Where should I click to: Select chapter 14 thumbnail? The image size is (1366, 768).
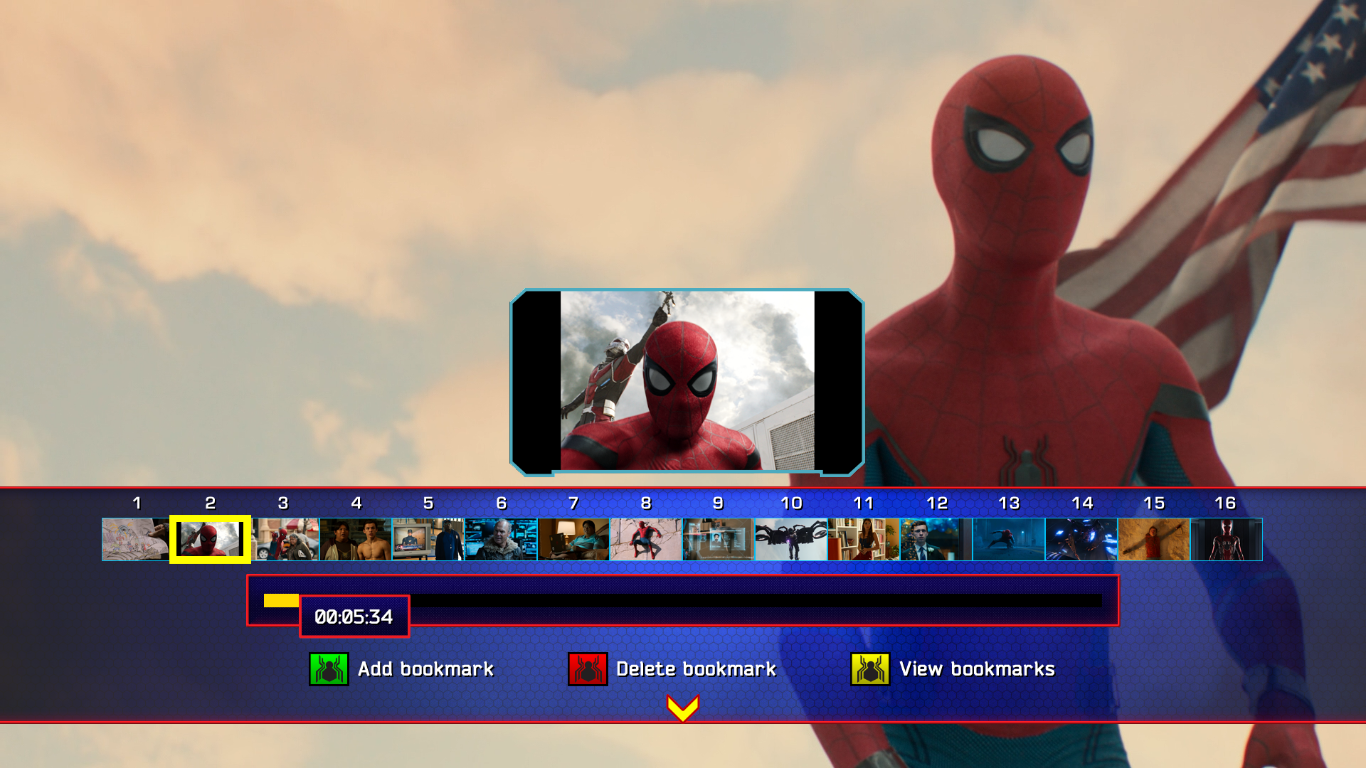click(1081, 539)
